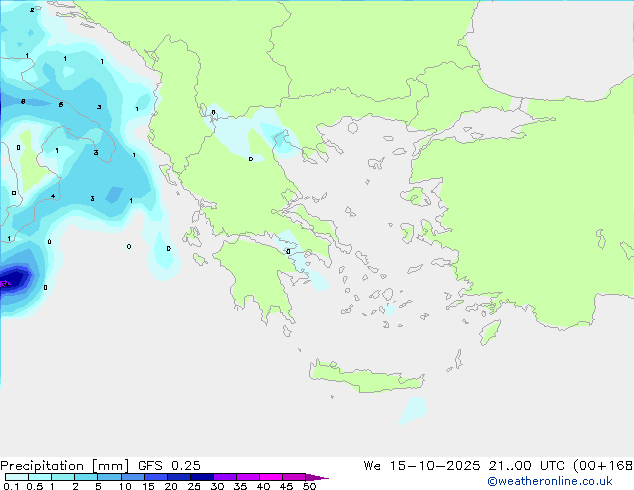Click the legend swatch between 0.5 and 1
The height and width of the screenshot is (490, 634).
(x=40, y=477)
